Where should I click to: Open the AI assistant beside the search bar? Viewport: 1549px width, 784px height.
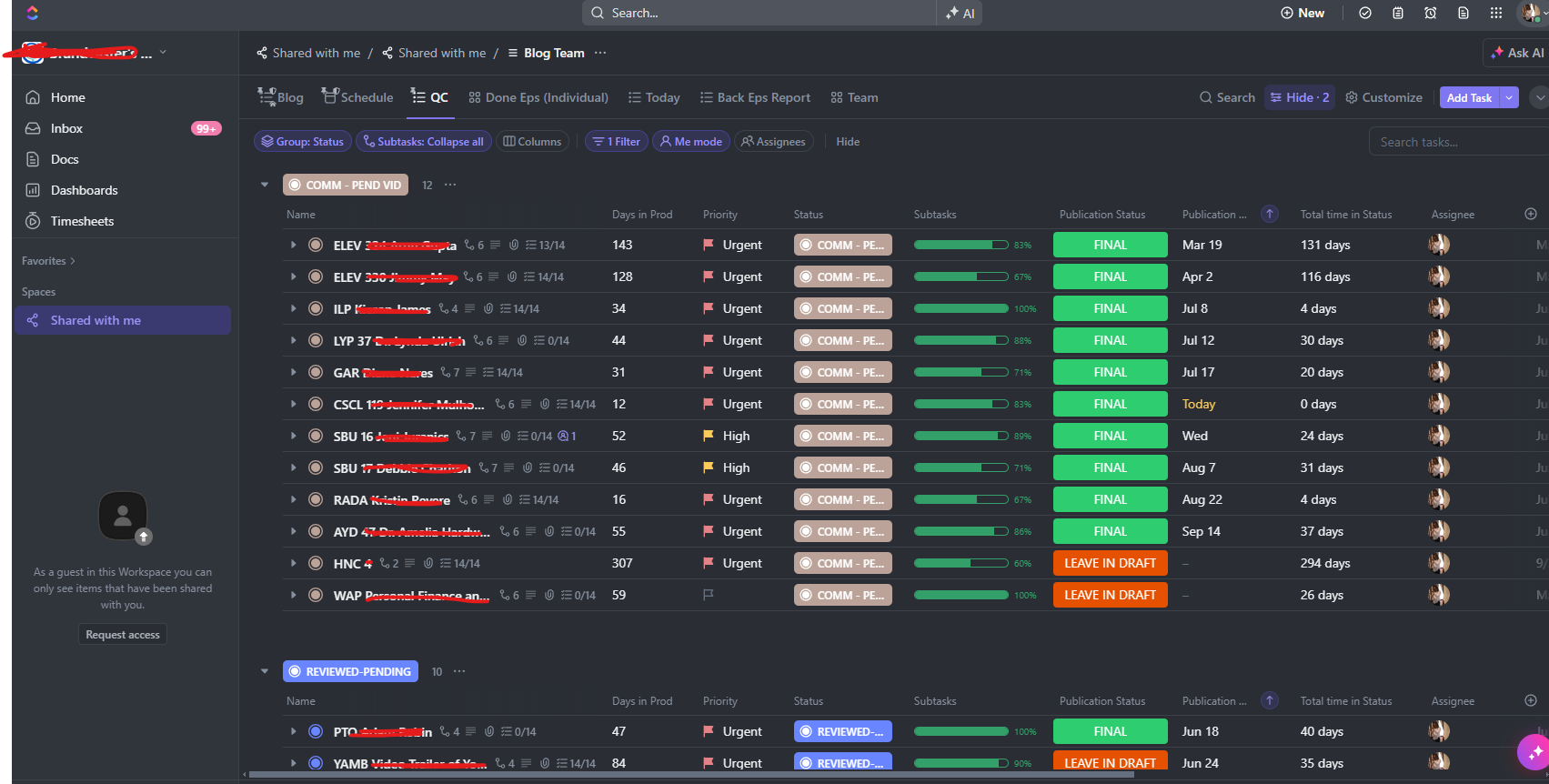pos(960,13)
